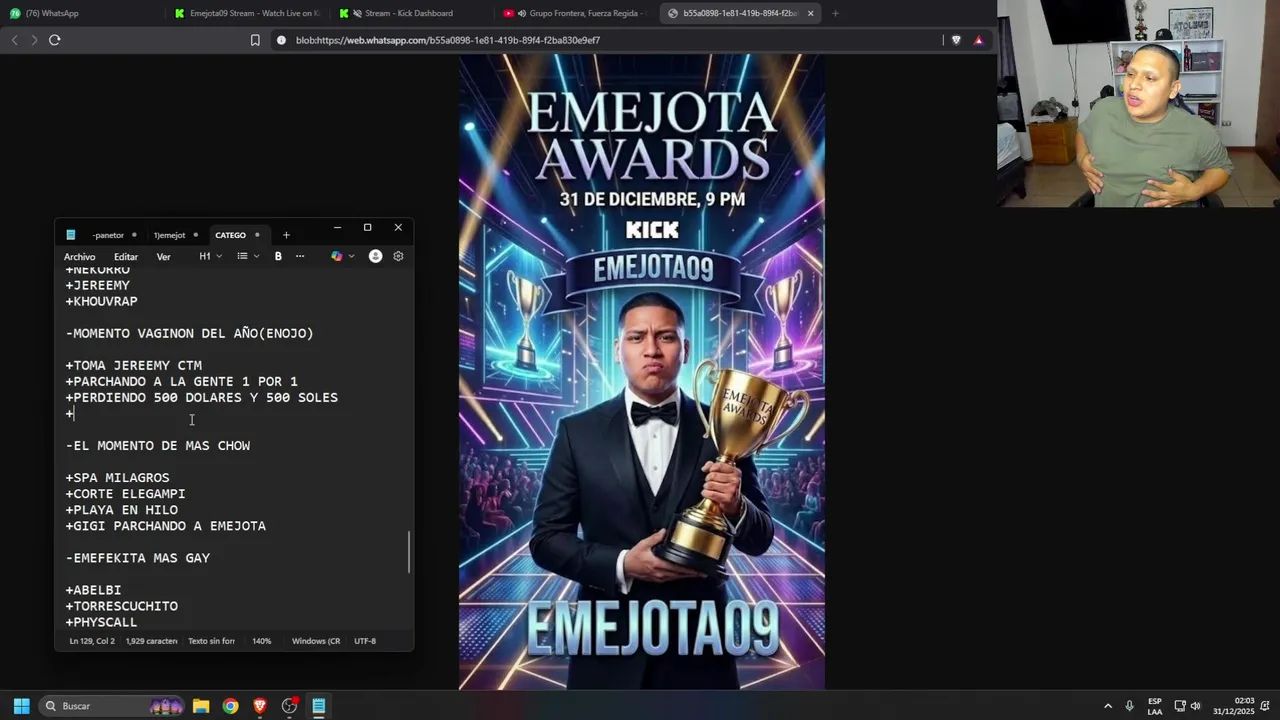The height and width of the screenshot is (720, 1280).
Task: Open a new browser tab
Action: 835,13
